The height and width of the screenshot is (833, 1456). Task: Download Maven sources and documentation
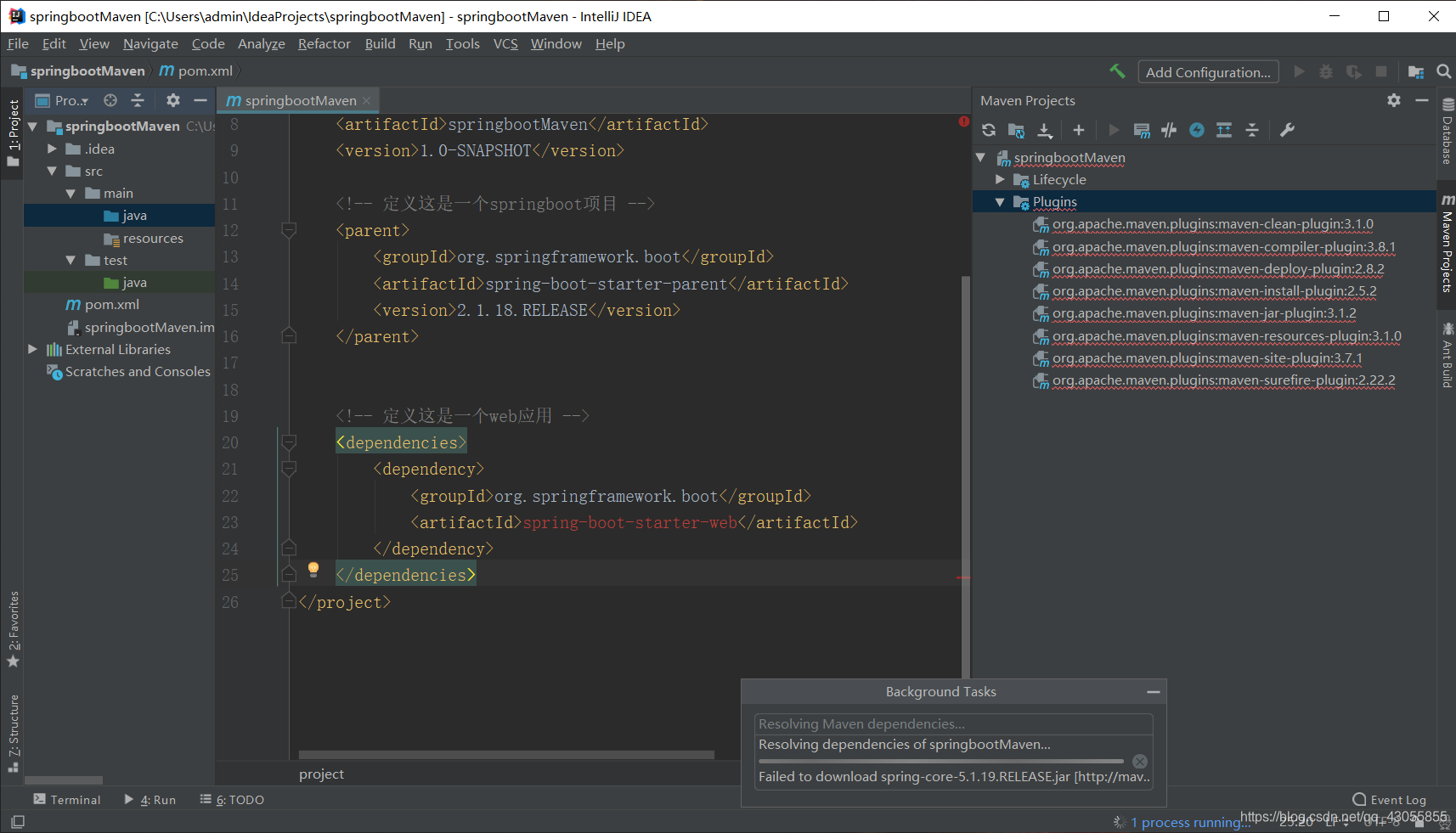tap(1045, 130)
